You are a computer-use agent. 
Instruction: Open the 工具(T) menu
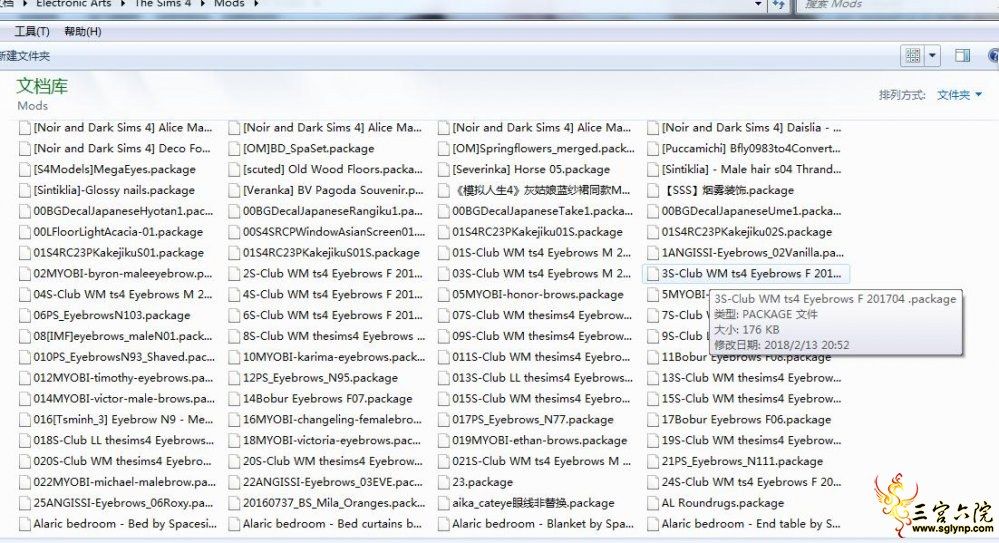(32, 31)
